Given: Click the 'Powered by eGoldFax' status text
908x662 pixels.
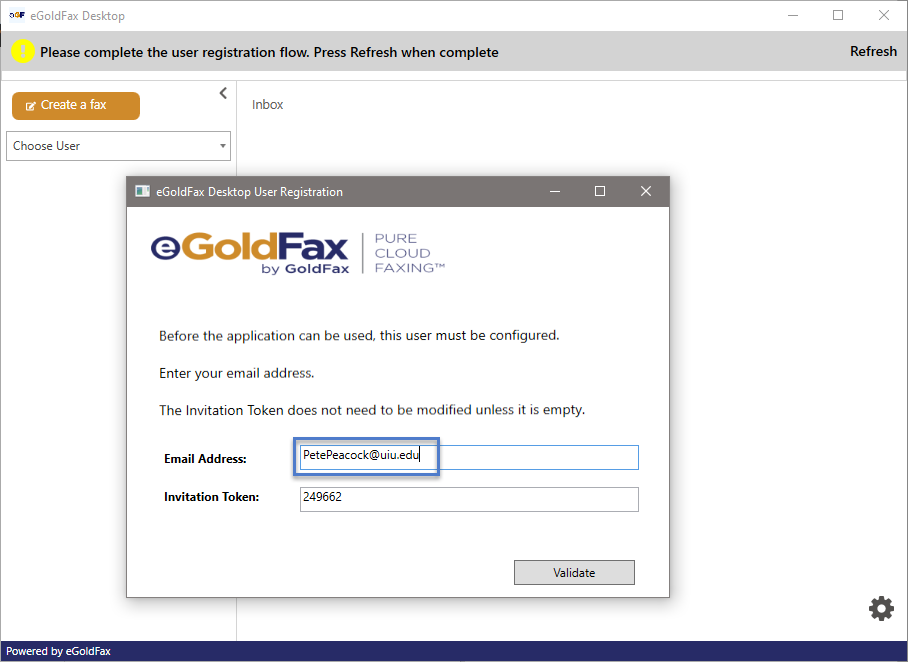Looking at the screenshot, I should point(58,651).
